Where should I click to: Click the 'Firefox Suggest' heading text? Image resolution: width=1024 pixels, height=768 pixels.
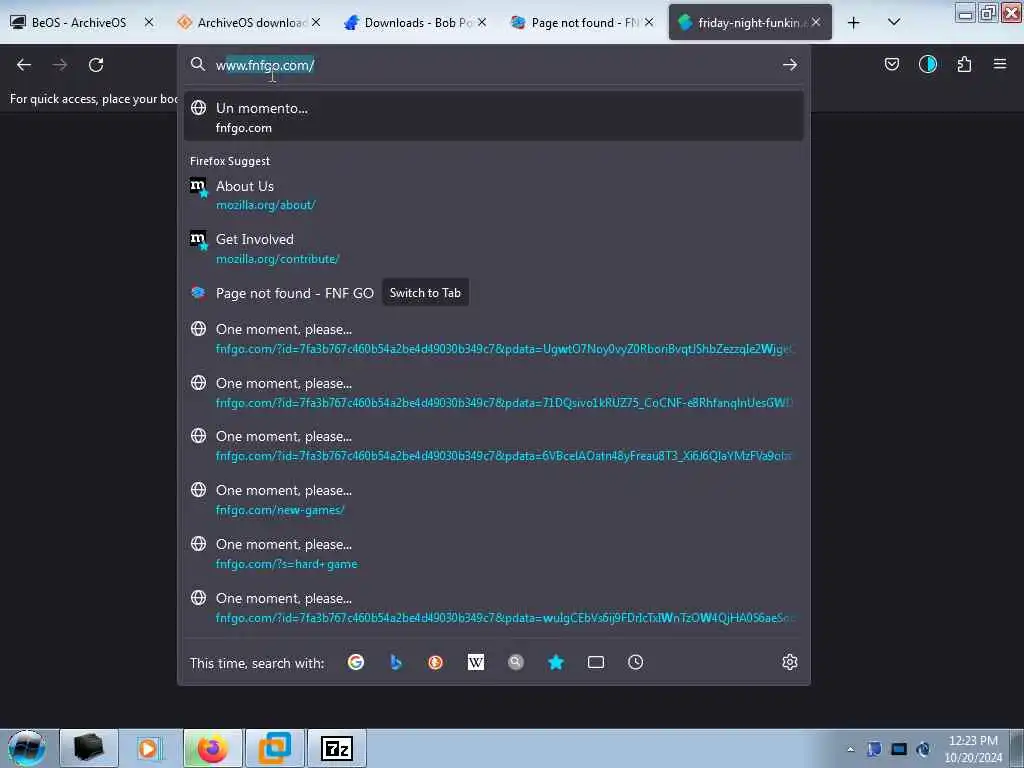pos(230,161)
